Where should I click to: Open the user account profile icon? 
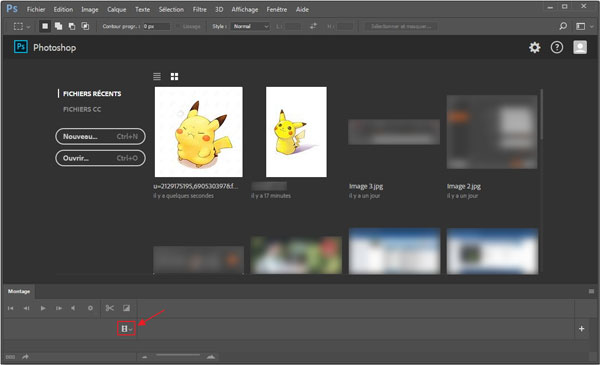(580, 47)
